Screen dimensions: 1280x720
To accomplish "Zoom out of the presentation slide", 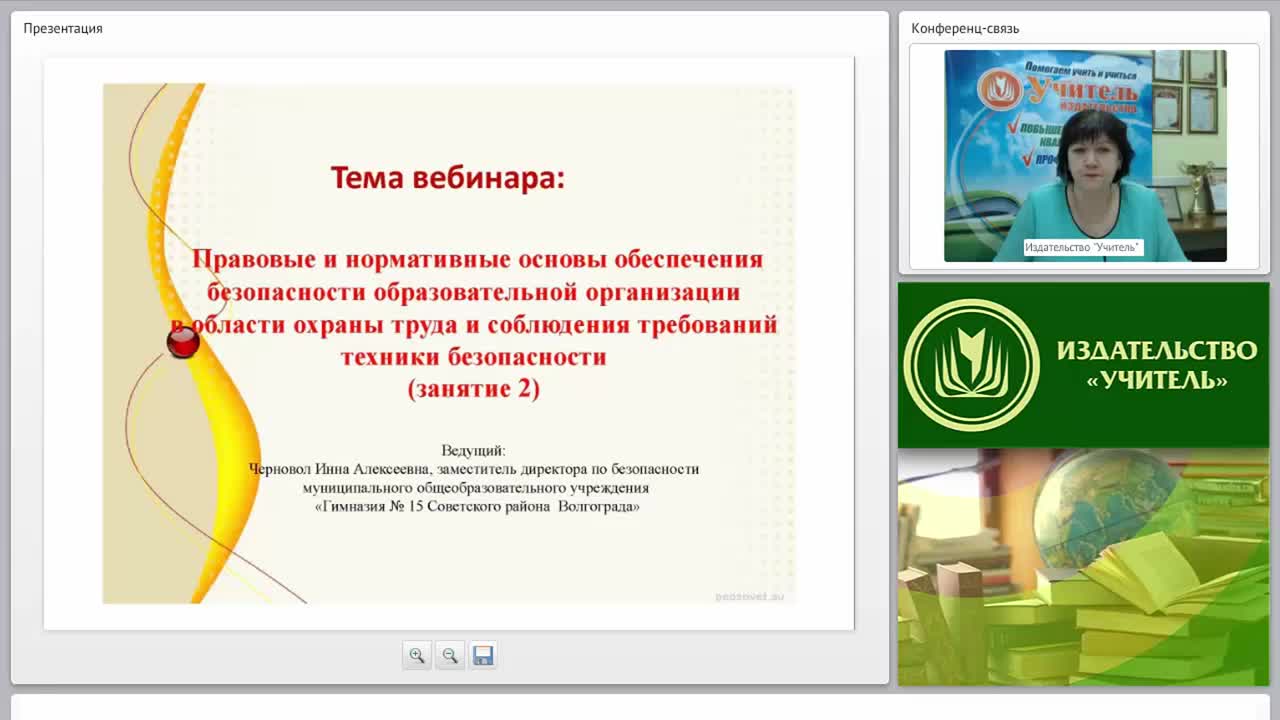I will [450, 656].
